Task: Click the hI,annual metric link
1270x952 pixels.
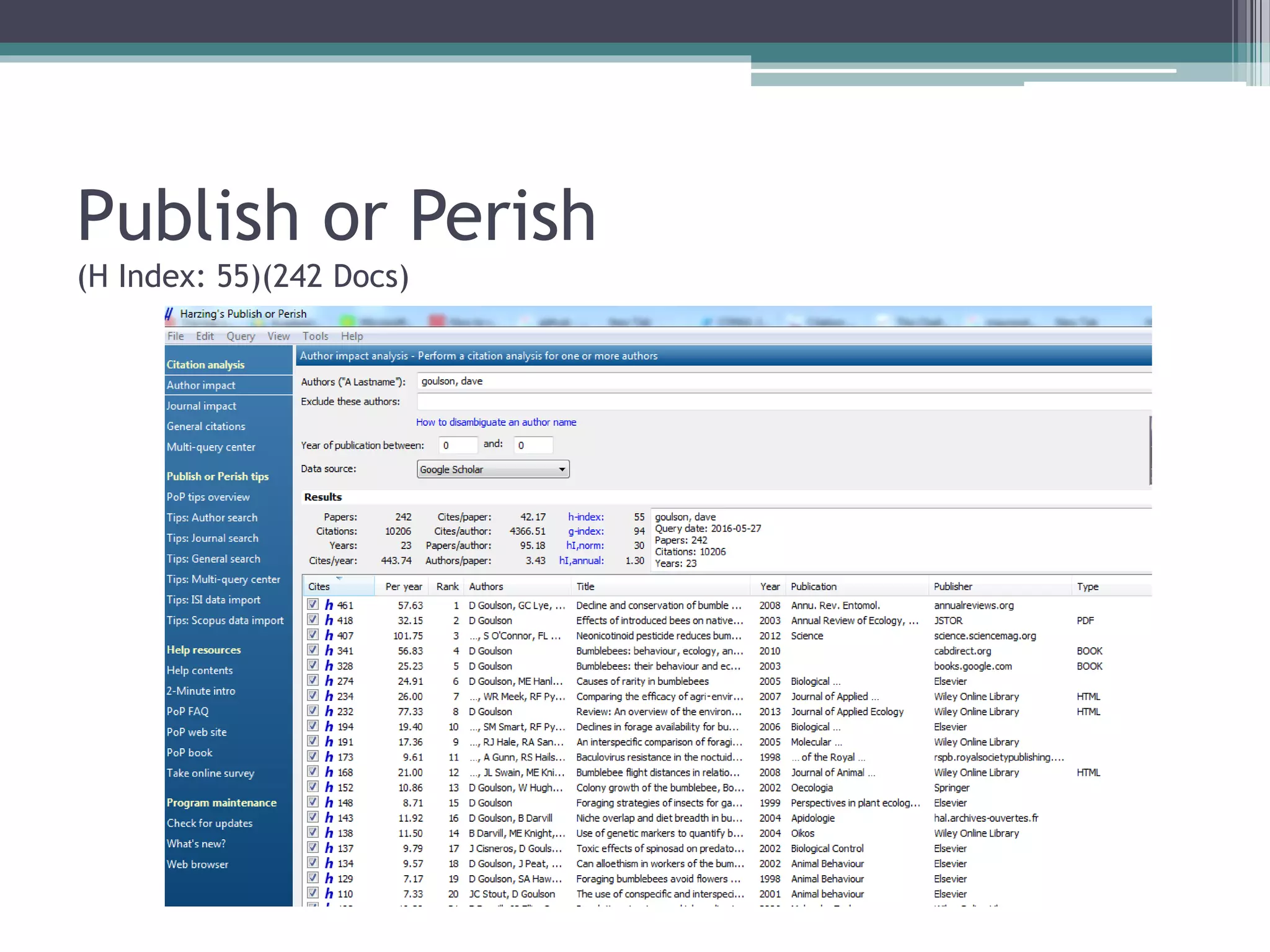Action: 581,560
